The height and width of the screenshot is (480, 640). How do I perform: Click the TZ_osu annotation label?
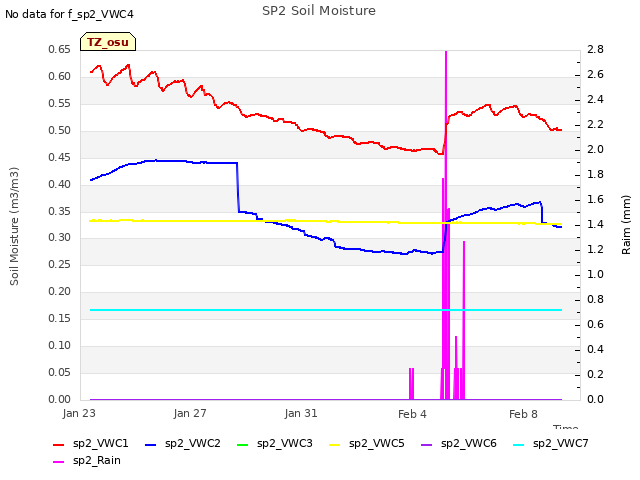[108, 42]
